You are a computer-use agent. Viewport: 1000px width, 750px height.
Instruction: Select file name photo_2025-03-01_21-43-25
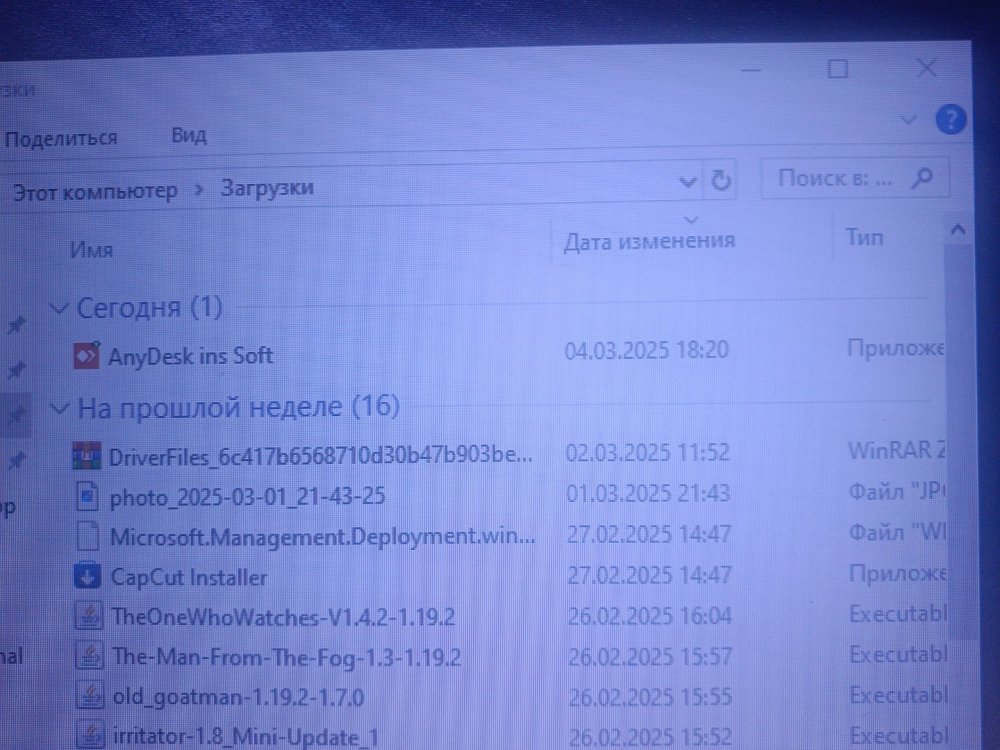[x=247, y=497]
